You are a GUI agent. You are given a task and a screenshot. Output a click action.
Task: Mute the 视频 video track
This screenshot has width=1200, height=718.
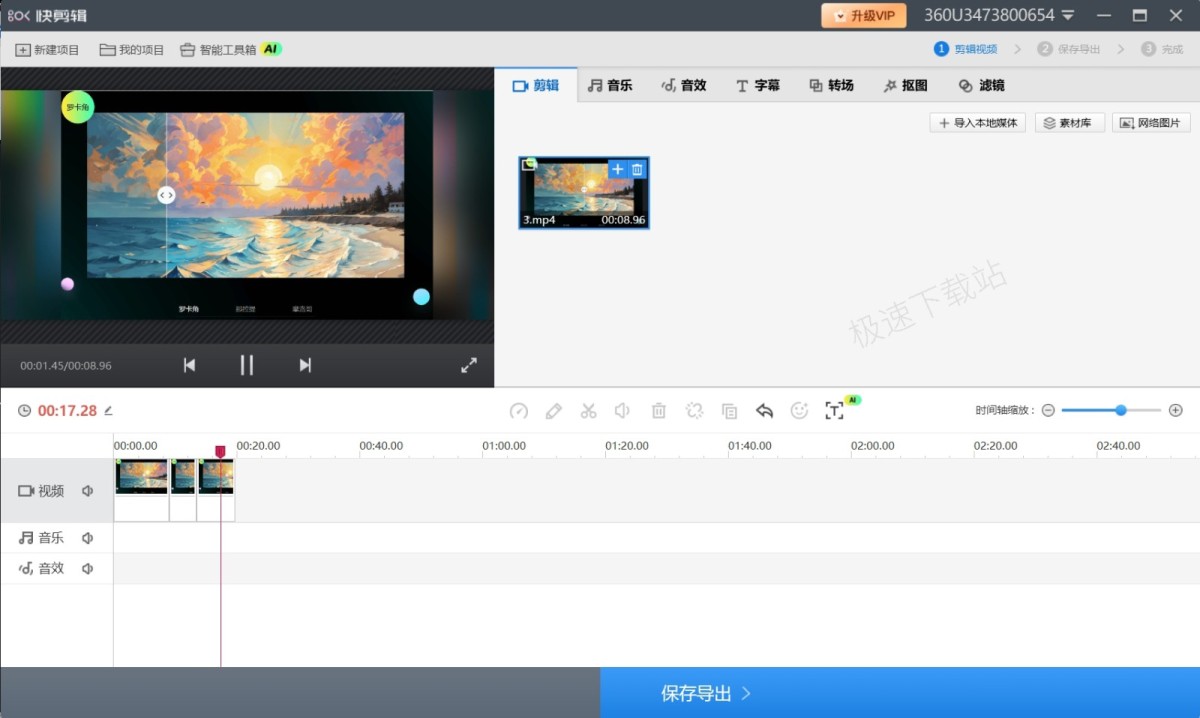pyautogui.click(x=88, y=491)
